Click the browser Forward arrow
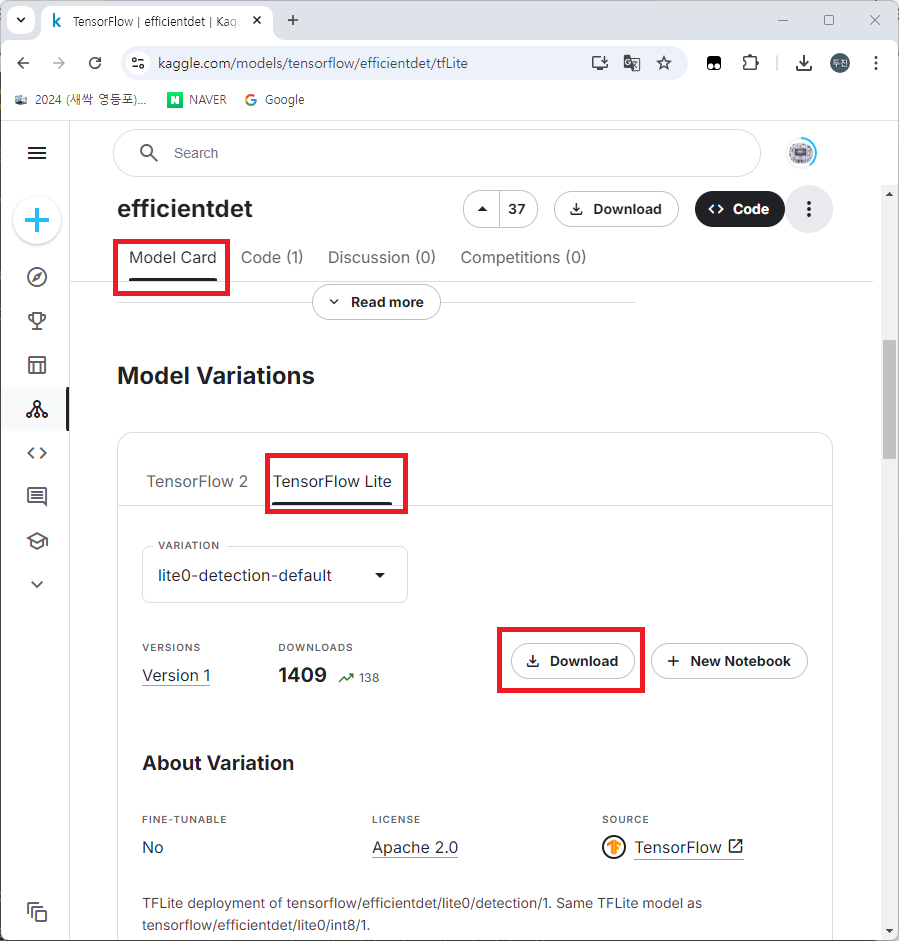899x941 pixels. (58, 63)
